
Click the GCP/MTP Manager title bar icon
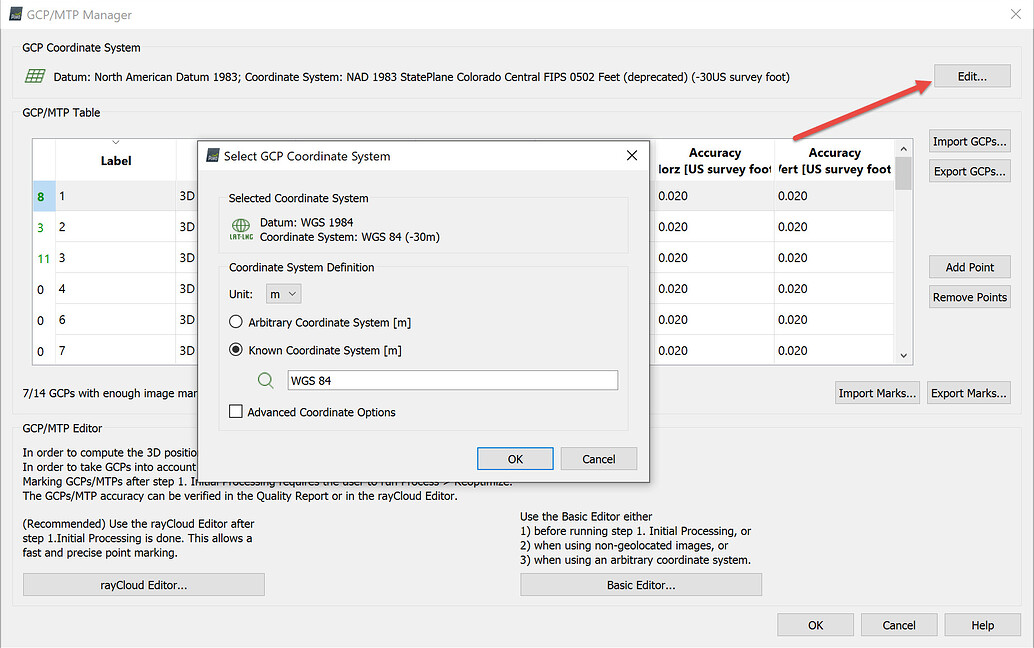14,14
